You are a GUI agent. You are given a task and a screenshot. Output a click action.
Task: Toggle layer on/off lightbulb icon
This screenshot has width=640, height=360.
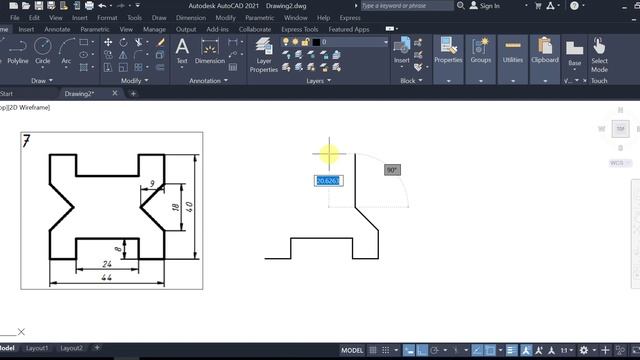286,42
